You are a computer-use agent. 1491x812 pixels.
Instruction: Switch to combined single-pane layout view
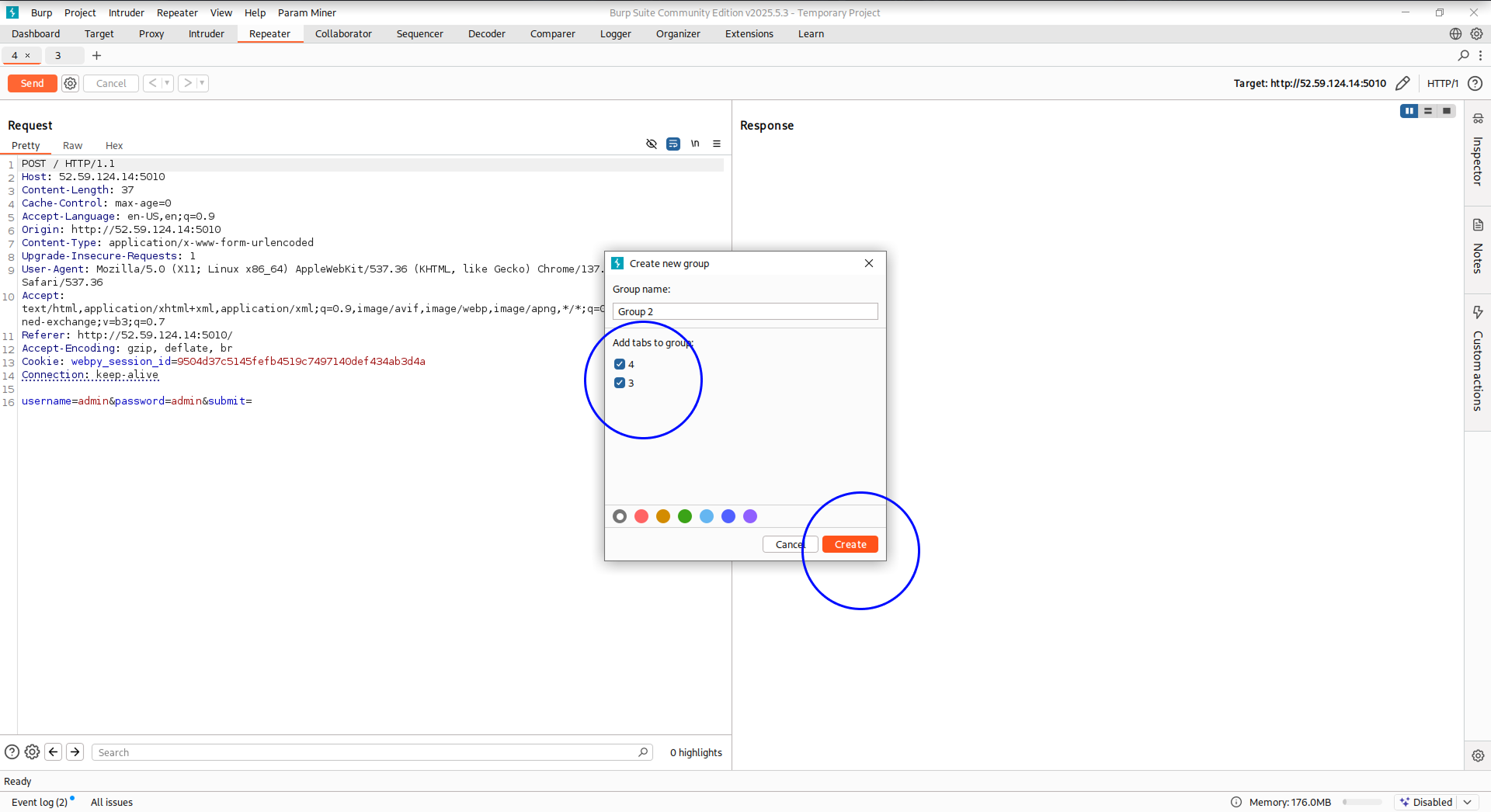[1447, 111]
